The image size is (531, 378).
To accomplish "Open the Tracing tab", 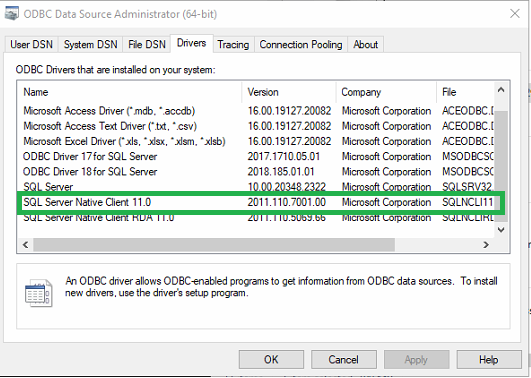I will (x=233, y=44).
